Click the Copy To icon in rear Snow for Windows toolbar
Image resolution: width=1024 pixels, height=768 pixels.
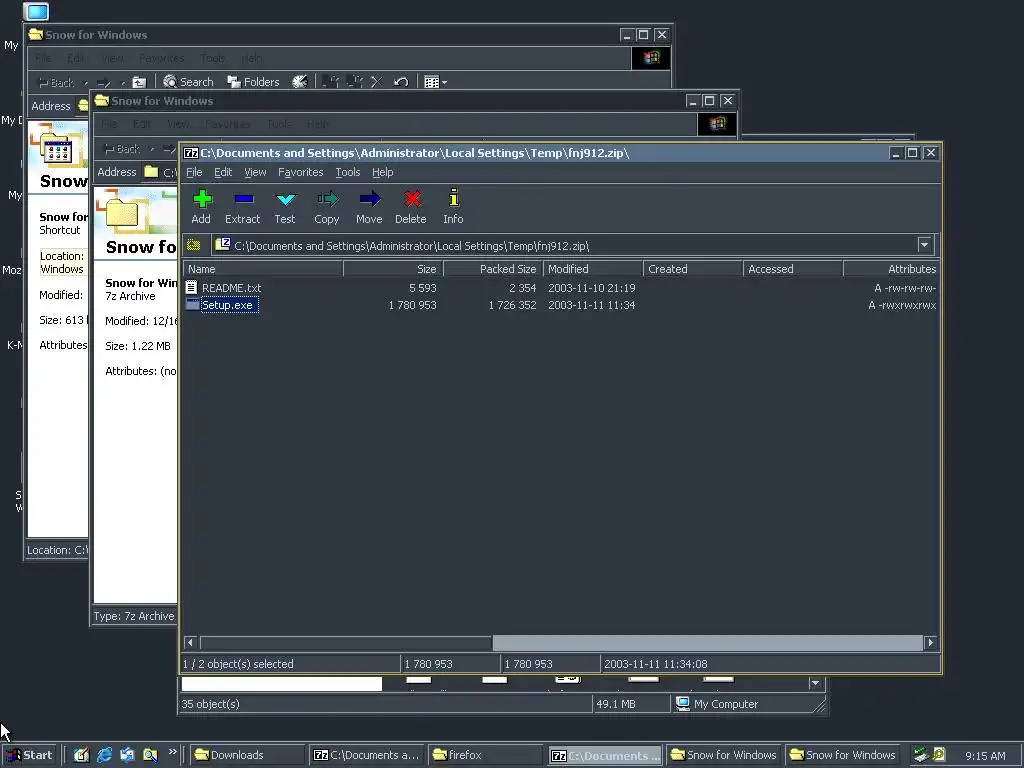point(354,82)
